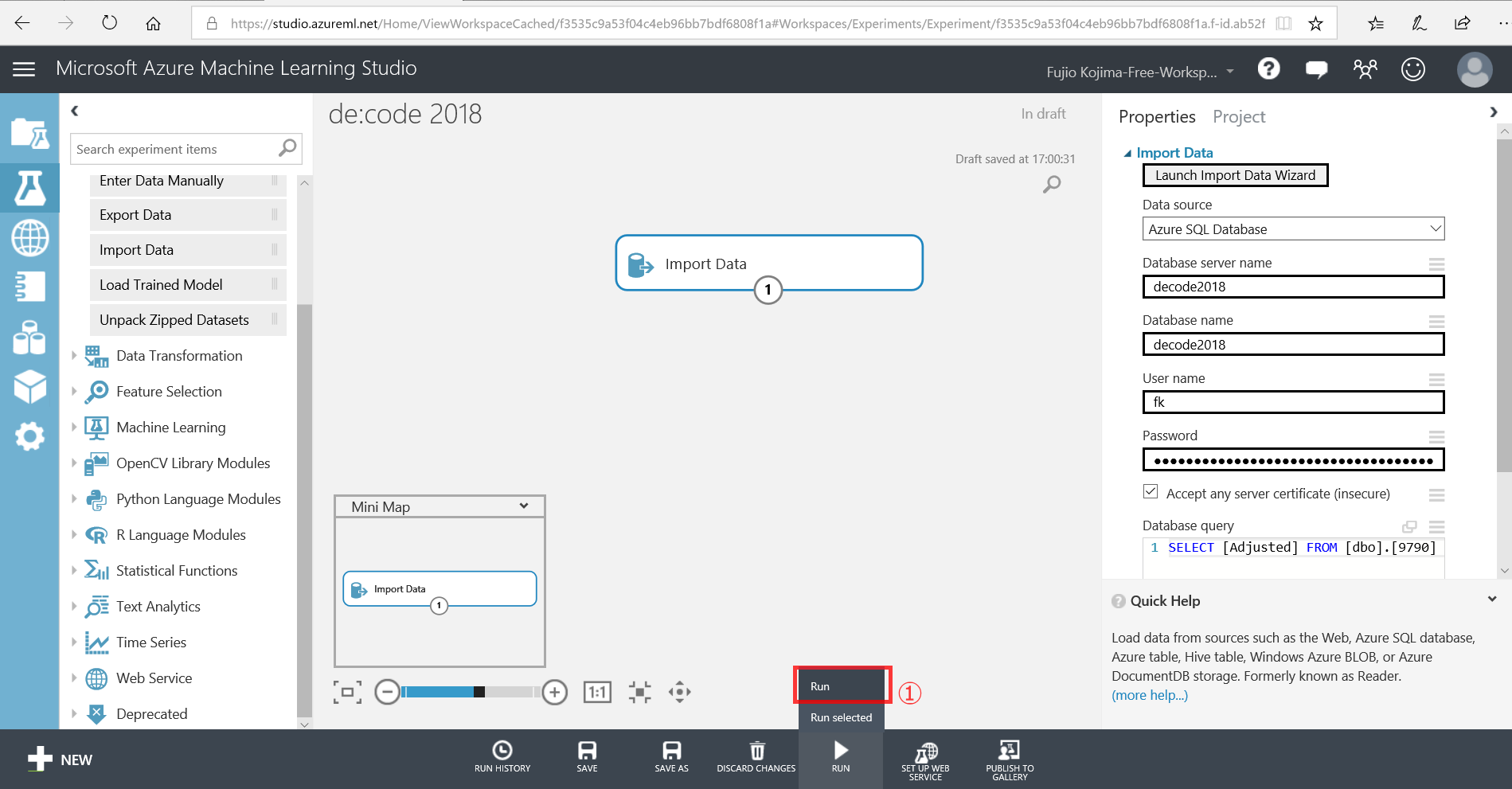Pop out the Database query editor
The width and height of the screenshot is (1512, 789).
[x=1409, y=526]
